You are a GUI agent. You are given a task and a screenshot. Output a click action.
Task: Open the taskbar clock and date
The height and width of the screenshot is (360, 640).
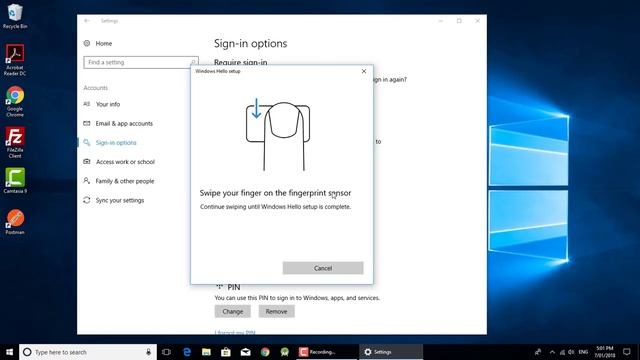point(604,352)
